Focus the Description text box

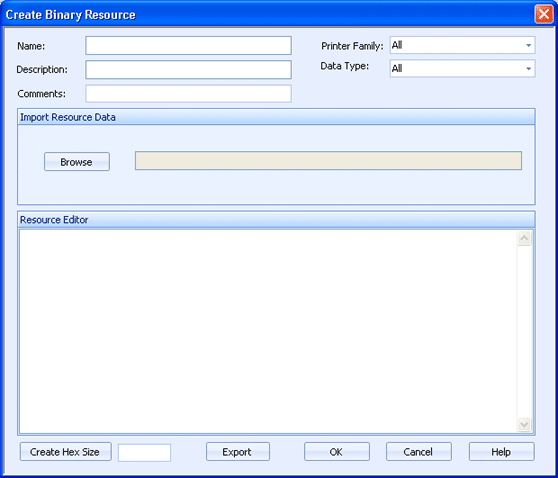pos(188,69)
